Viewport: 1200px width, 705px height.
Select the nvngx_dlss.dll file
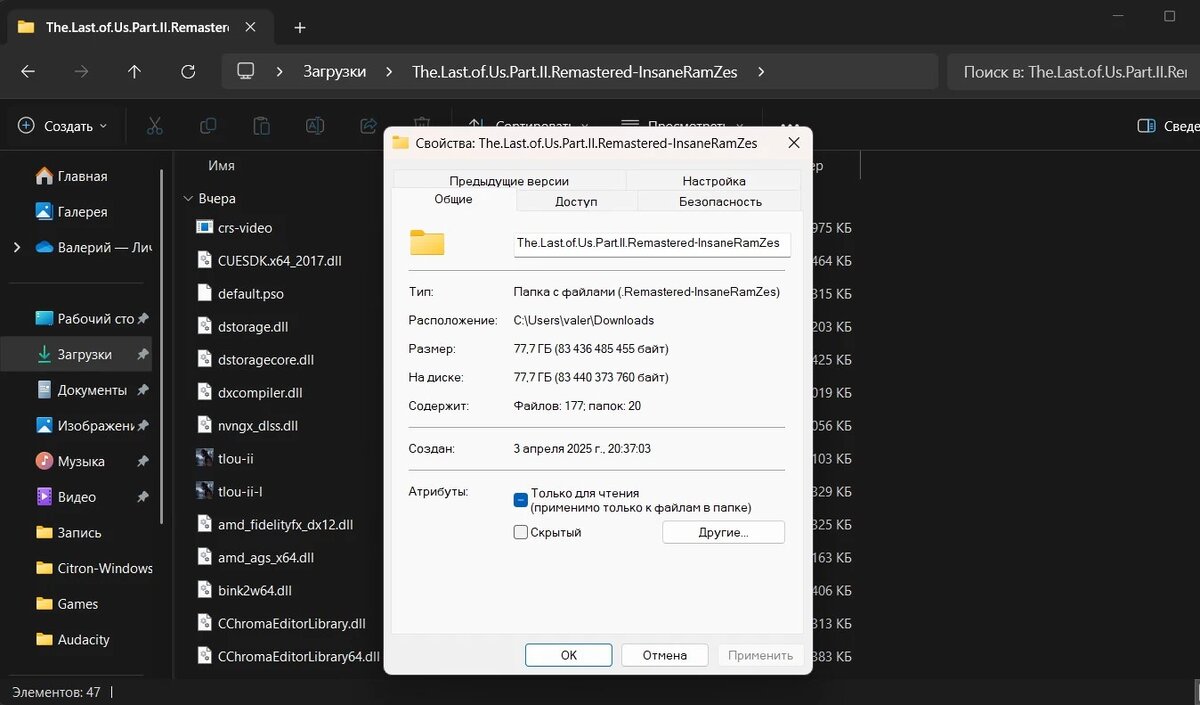pyautogui.click(x=247, y=426)
